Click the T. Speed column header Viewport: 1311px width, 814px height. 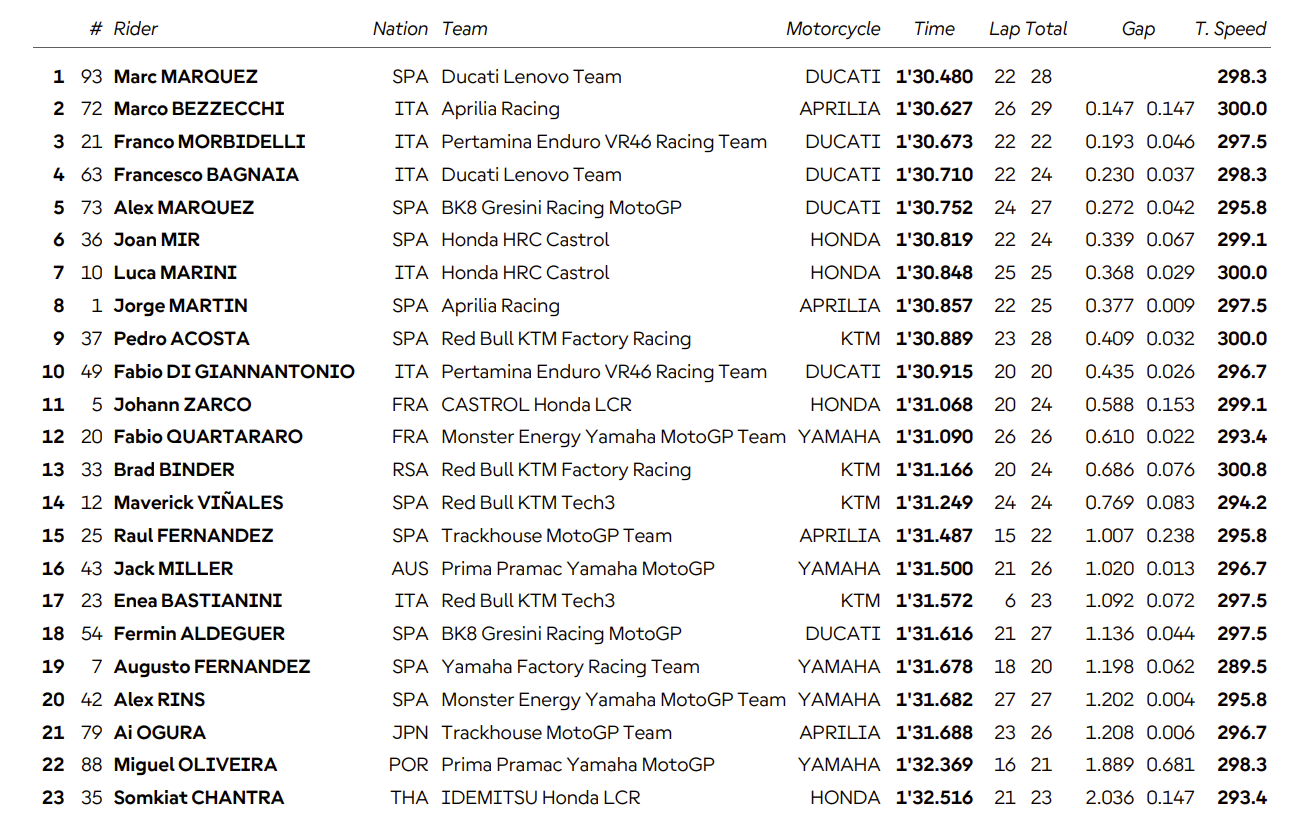1230,29
